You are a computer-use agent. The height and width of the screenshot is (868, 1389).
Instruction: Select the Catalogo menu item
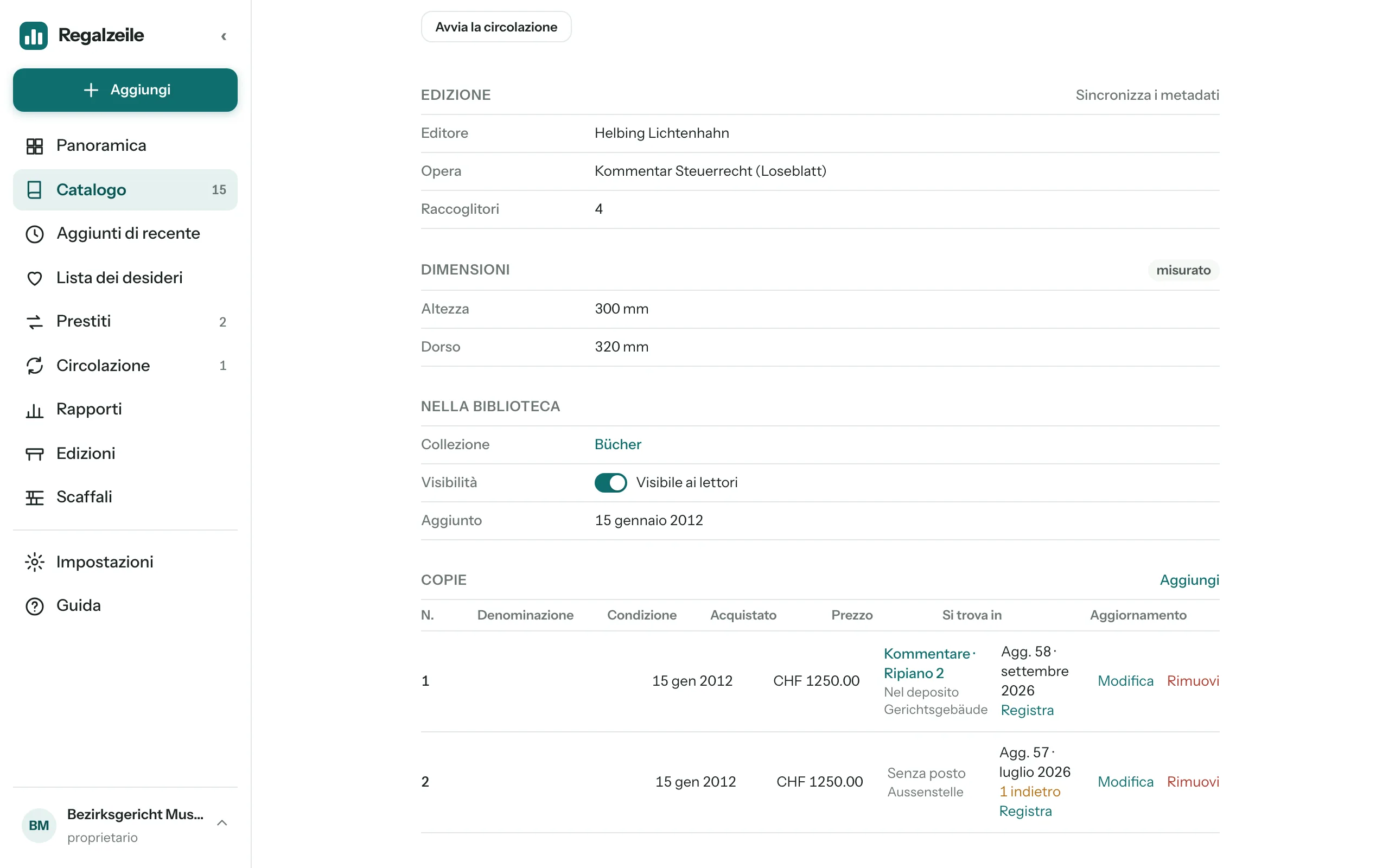(x=125, y=190)
